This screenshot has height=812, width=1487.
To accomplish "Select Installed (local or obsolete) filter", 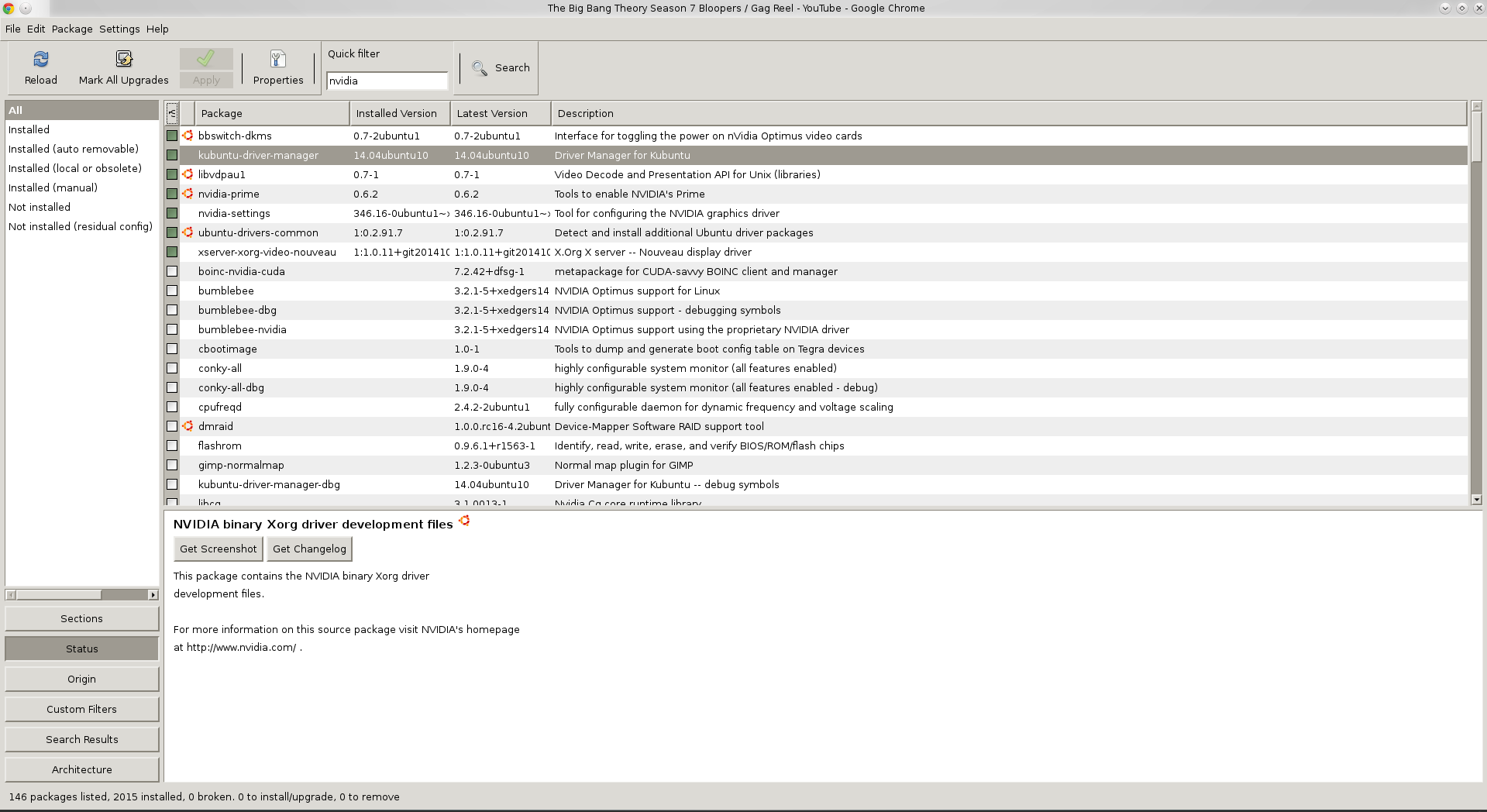I will (82, 168).
